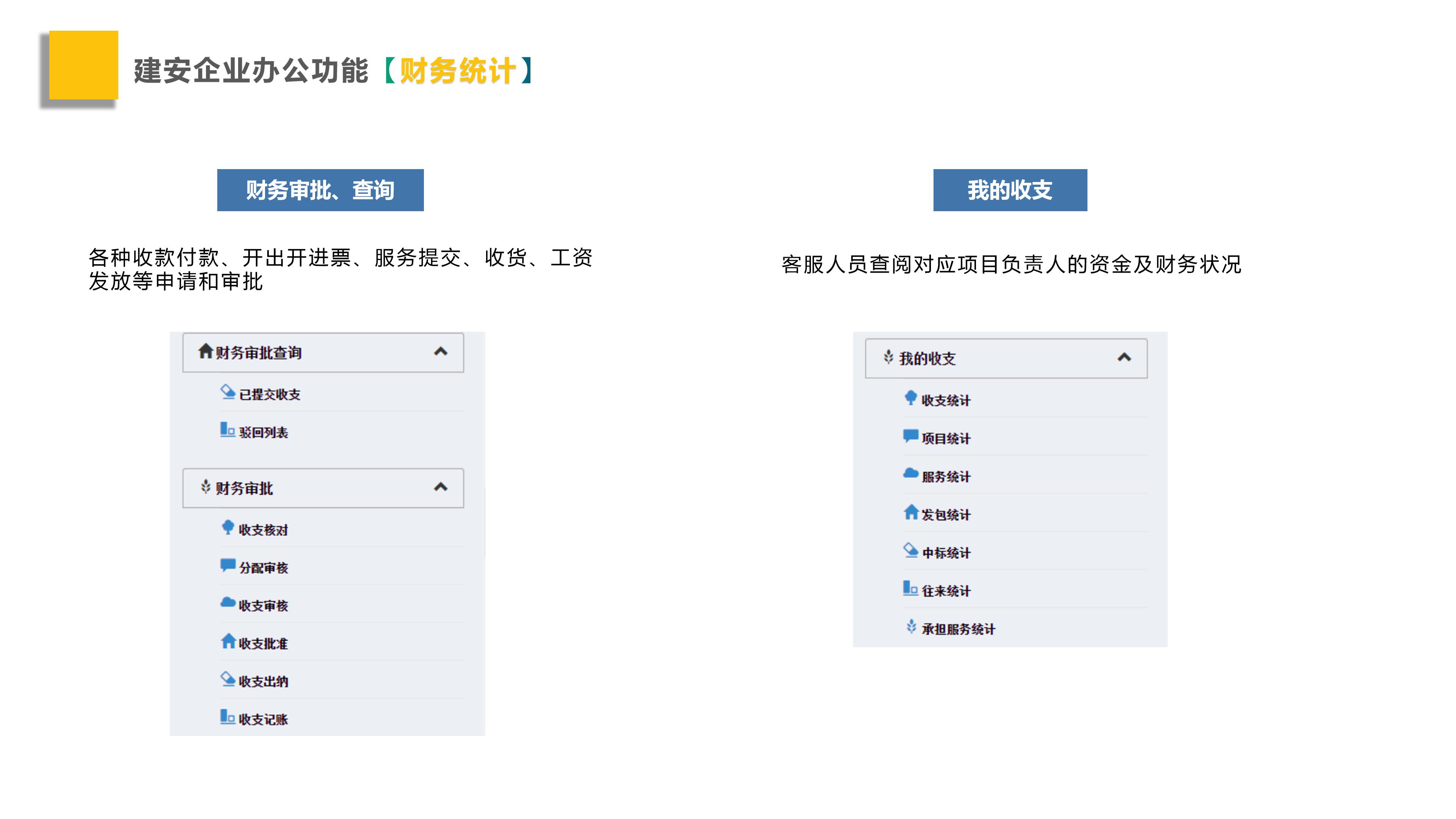The image size is (1456, 819).
Task: Click the description starting 各种收款付款
Action: pos(340,270)
